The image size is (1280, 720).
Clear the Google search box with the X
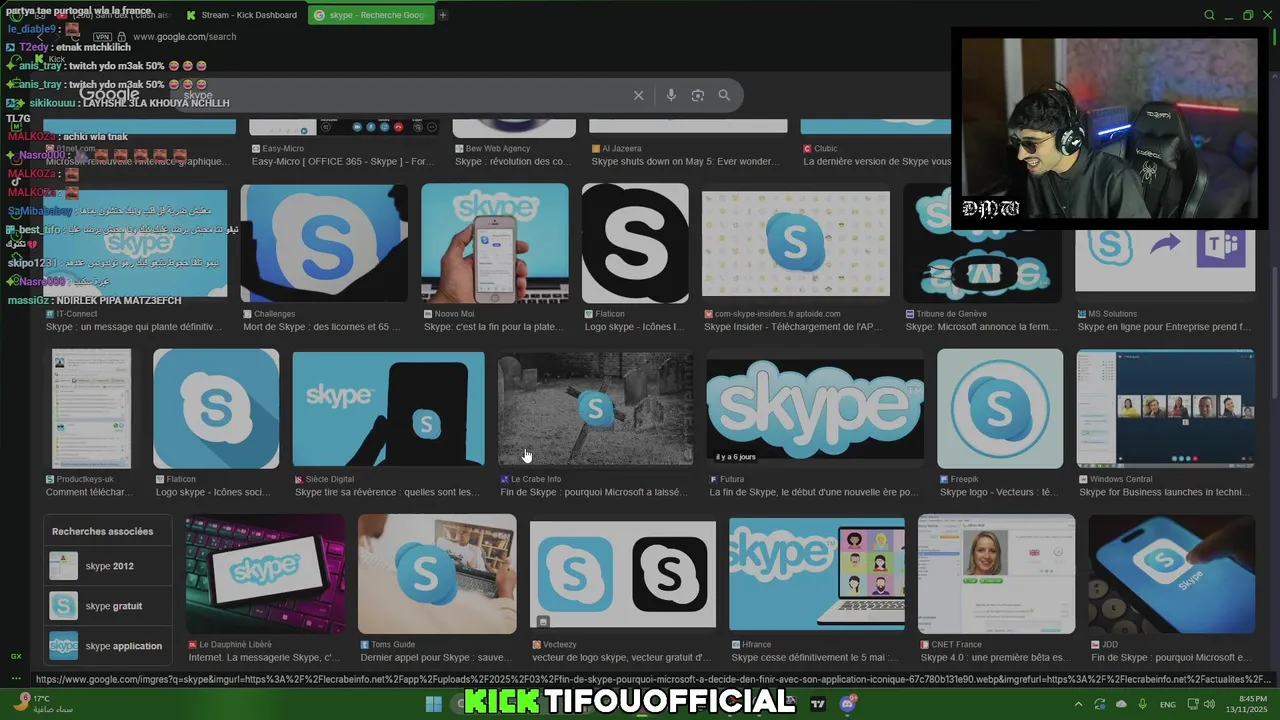638,95
